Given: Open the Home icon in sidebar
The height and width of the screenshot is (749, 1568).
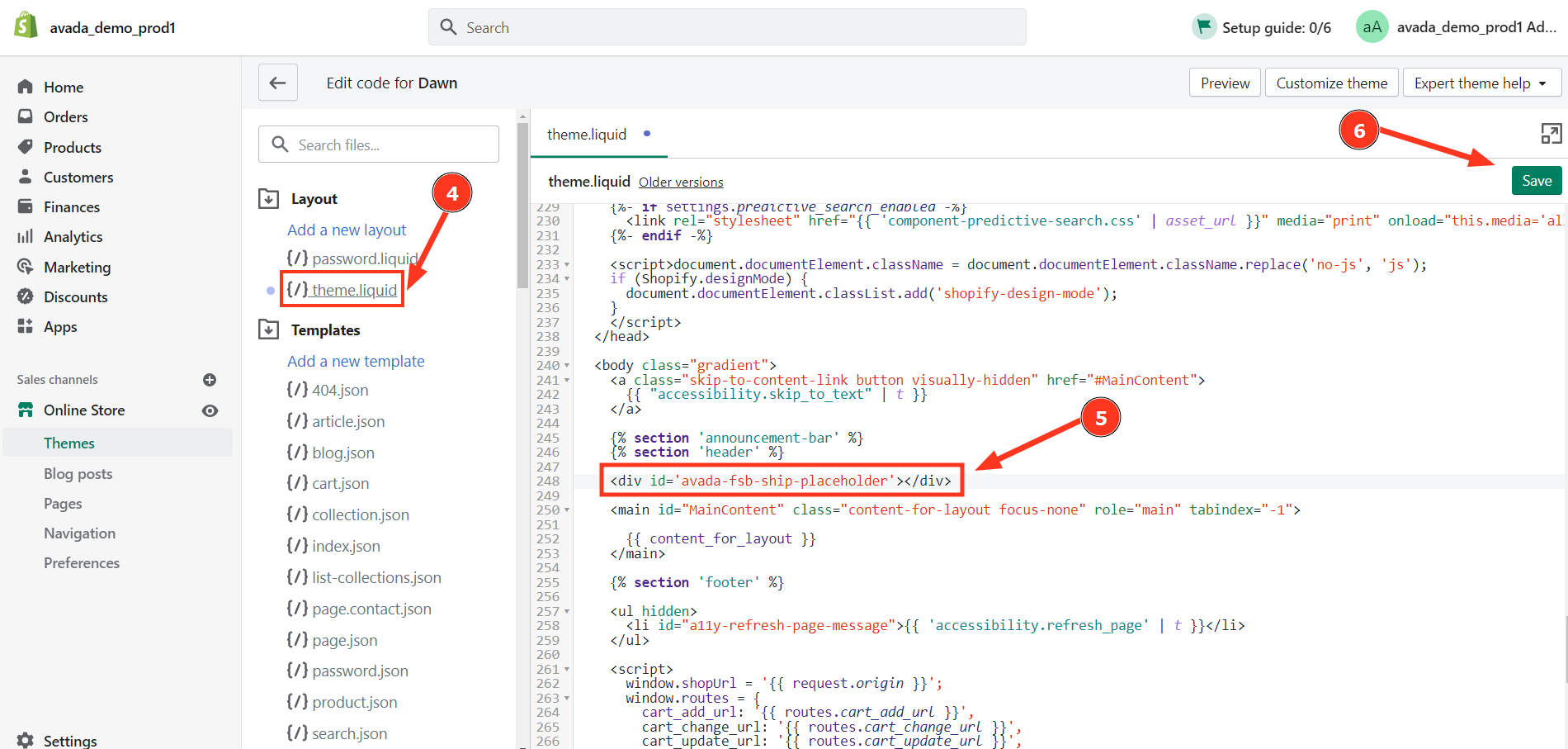Looking at the screenshot, I should tap(26, 87).
